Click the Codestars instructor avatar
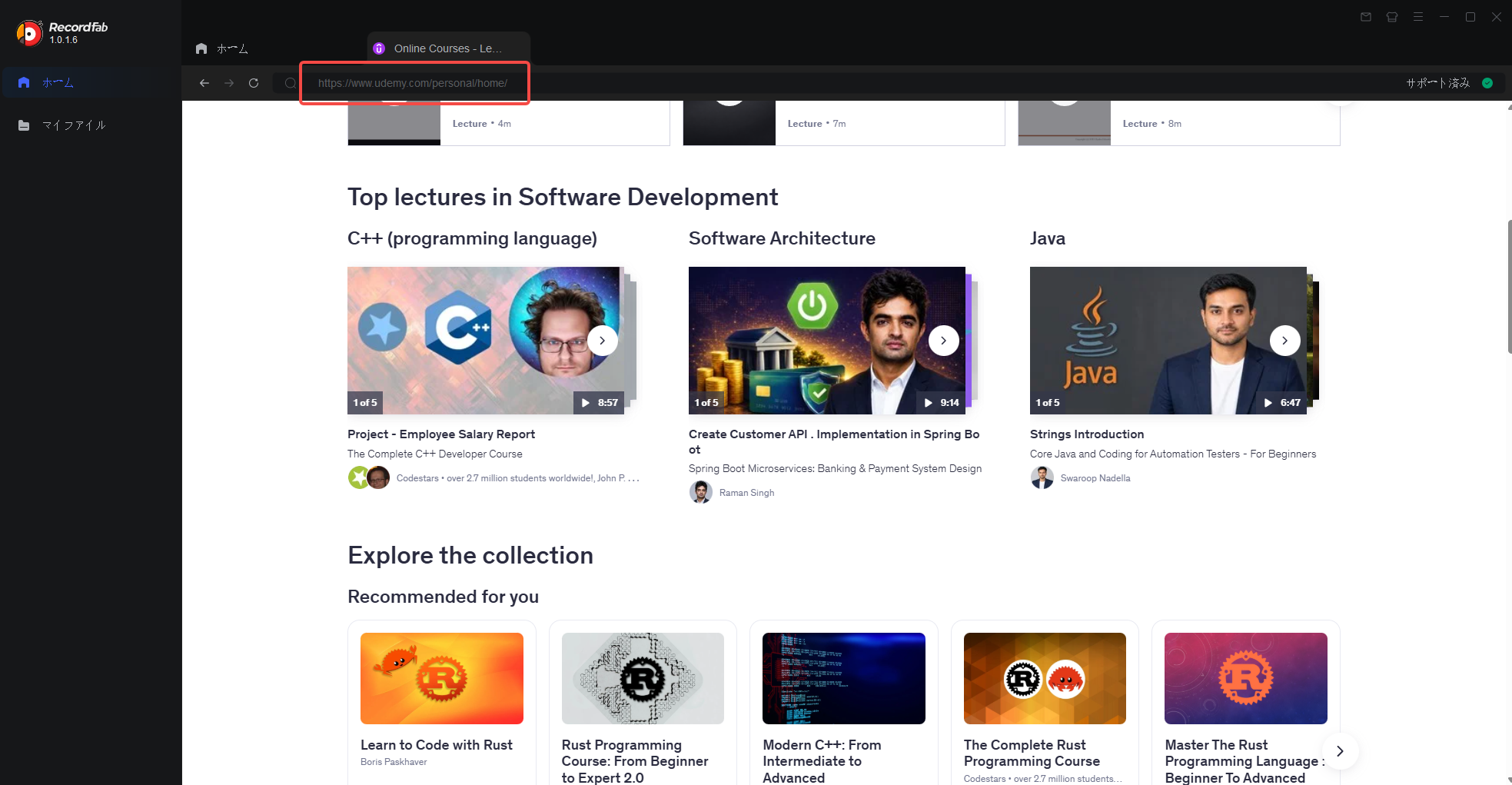 (x=359, y=477)
